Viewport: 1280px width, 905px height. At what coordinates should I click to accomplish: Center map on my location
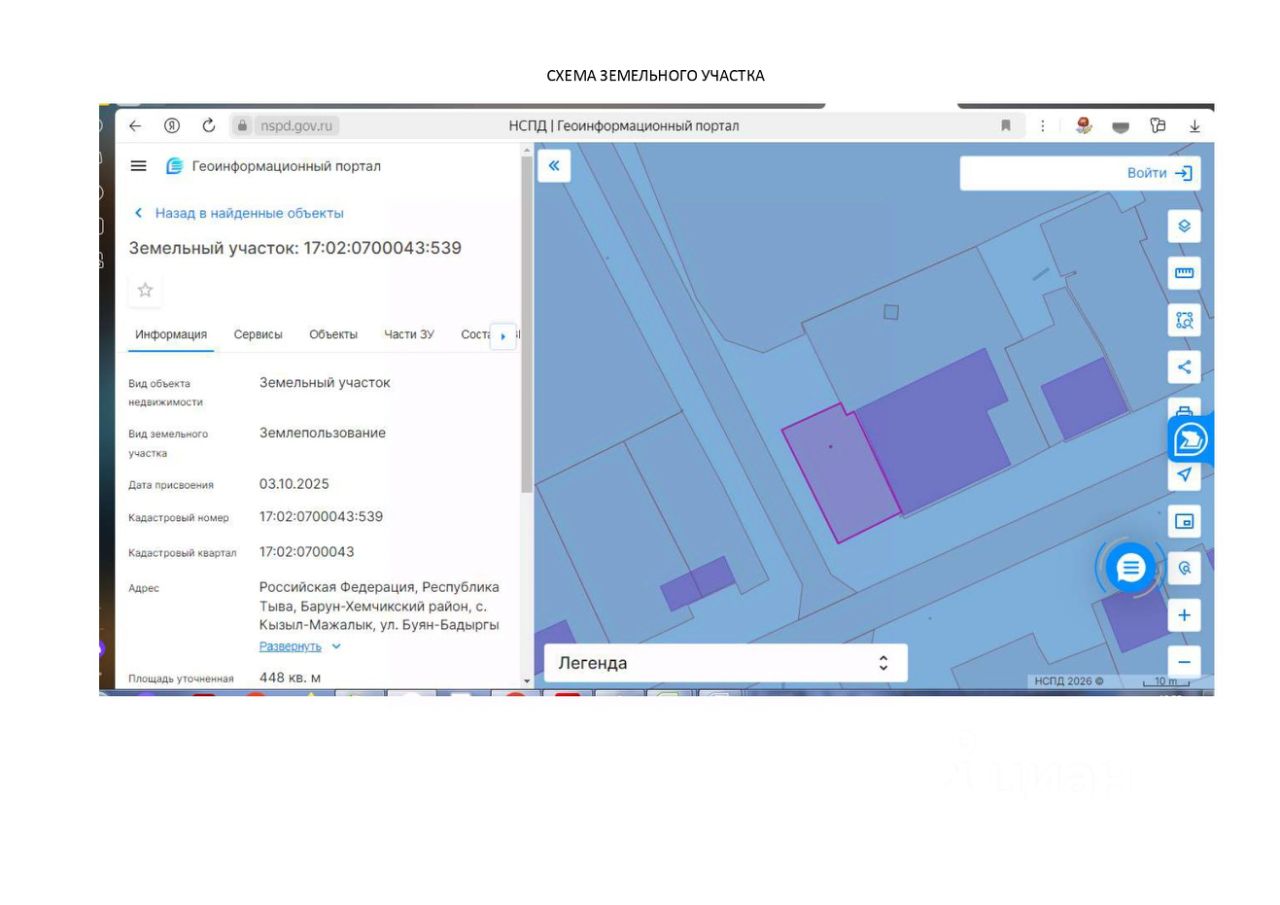click(x=1184, y=474)
